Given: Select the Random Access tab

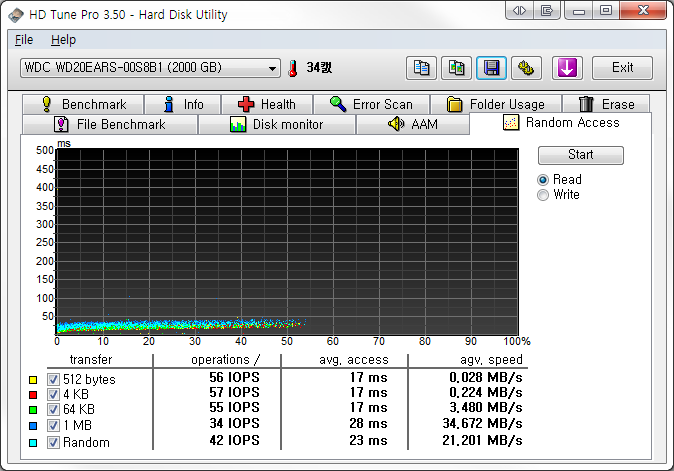Looking at the screenshot, I should pos(561,123).
